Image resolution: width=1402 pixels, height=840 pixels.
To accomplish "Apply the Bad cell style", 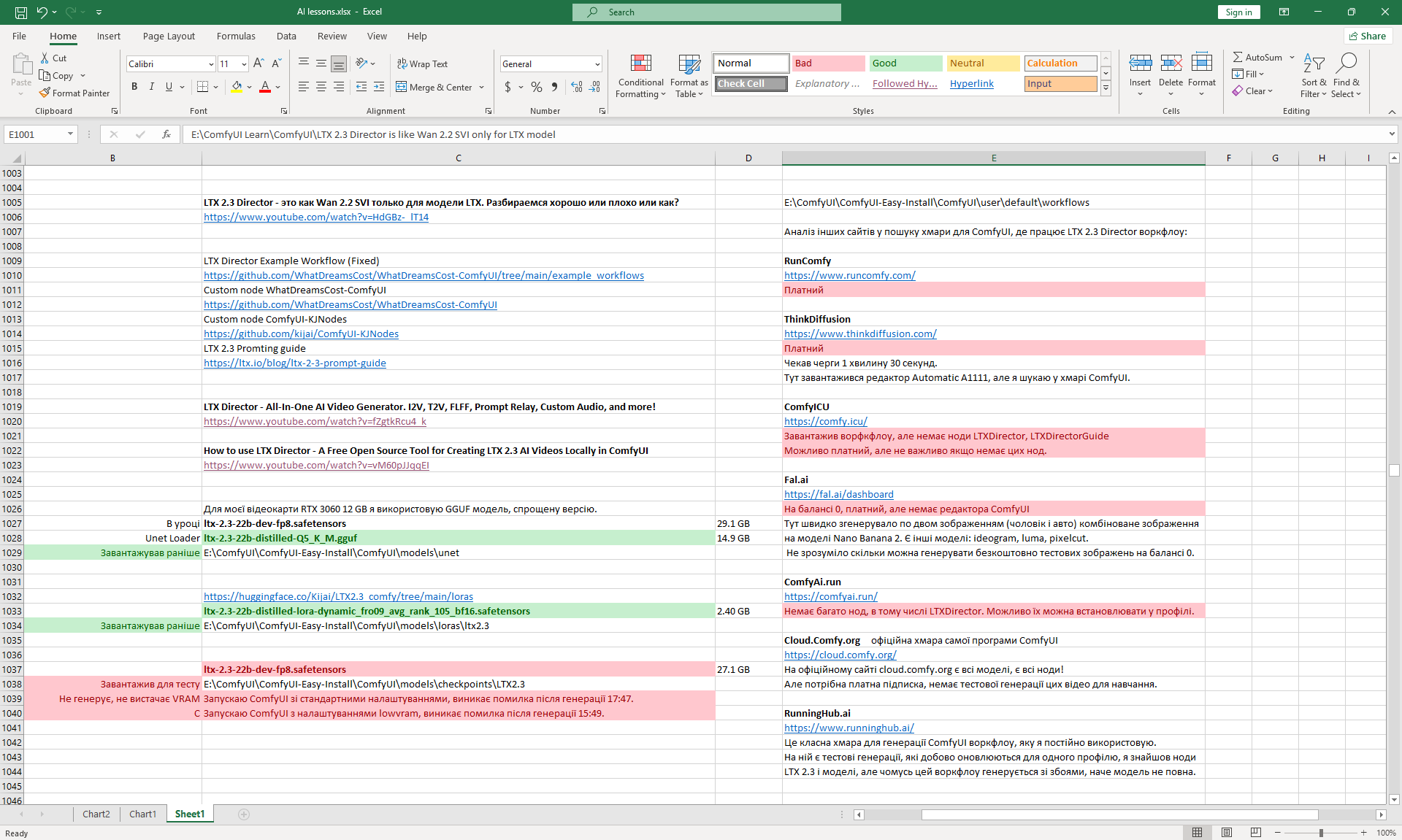I will 828,63.
